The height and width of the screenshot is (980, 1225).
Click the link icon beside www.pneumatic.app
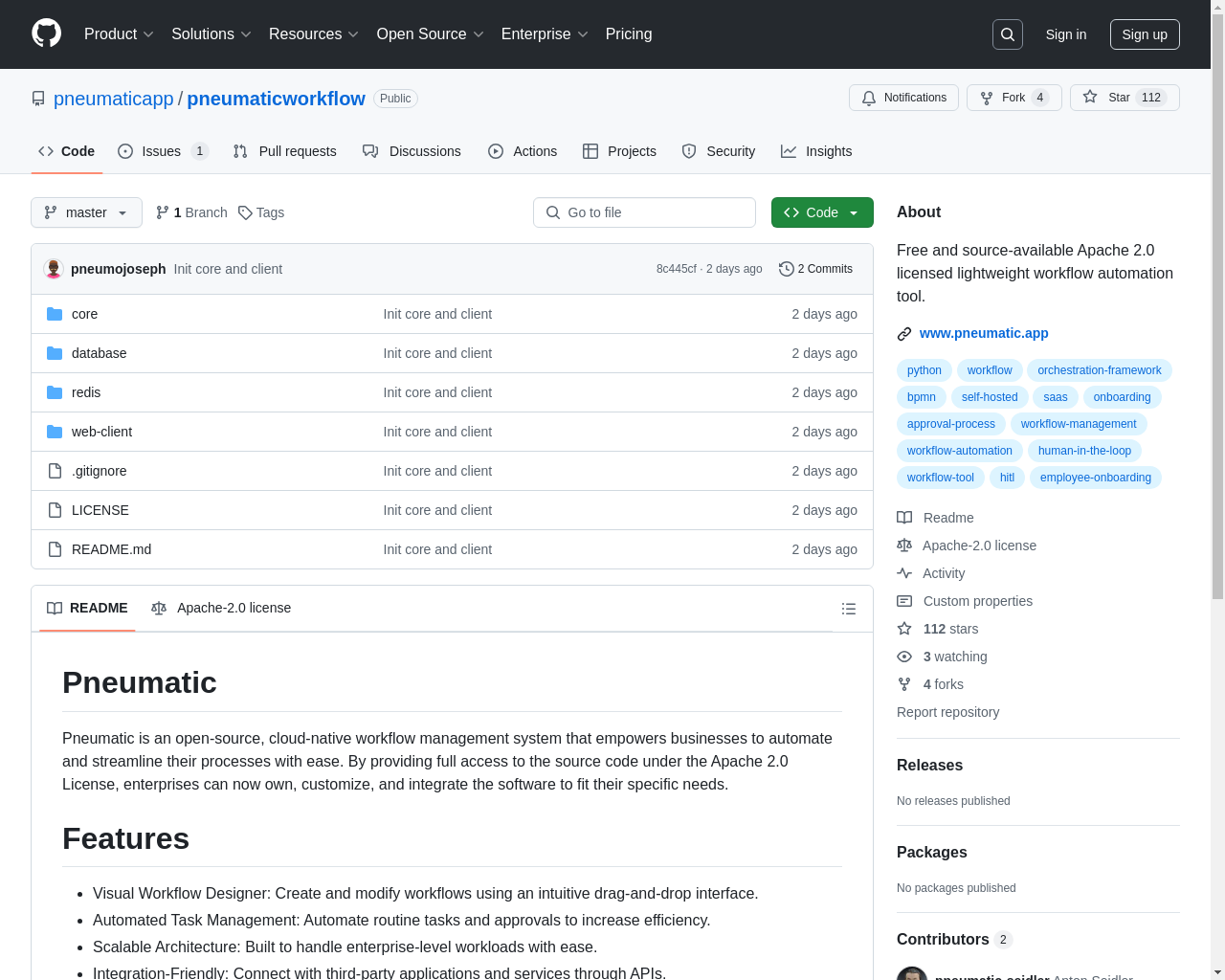904,334
